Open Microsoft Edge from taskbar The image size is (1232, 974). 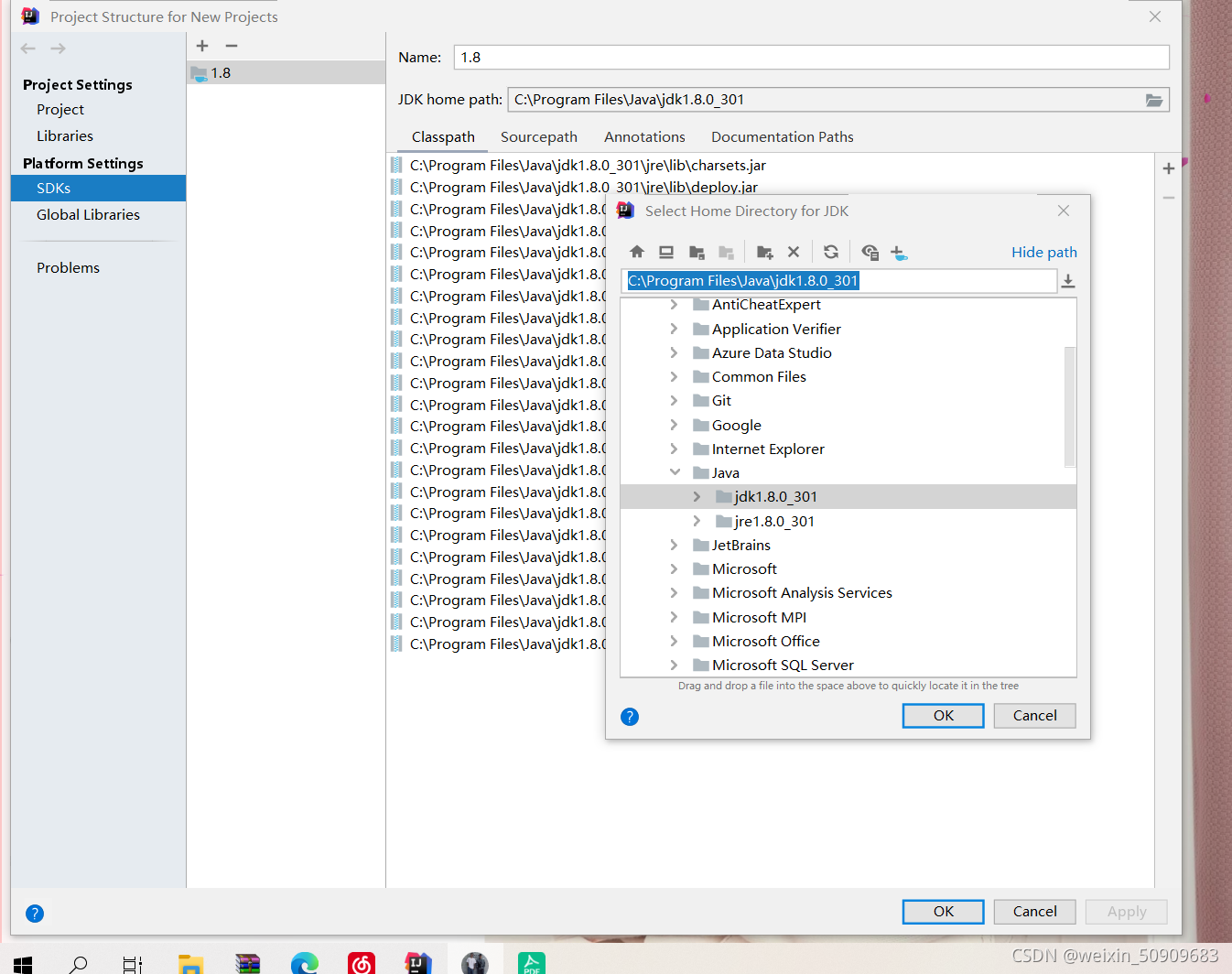tap(305, 964)
